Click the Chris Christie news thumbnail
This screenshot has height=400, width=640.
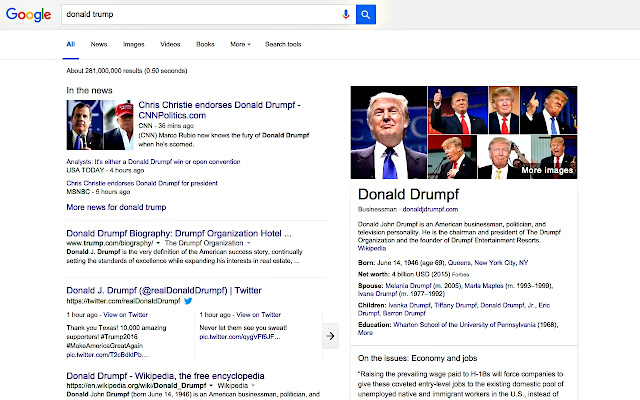100,125
